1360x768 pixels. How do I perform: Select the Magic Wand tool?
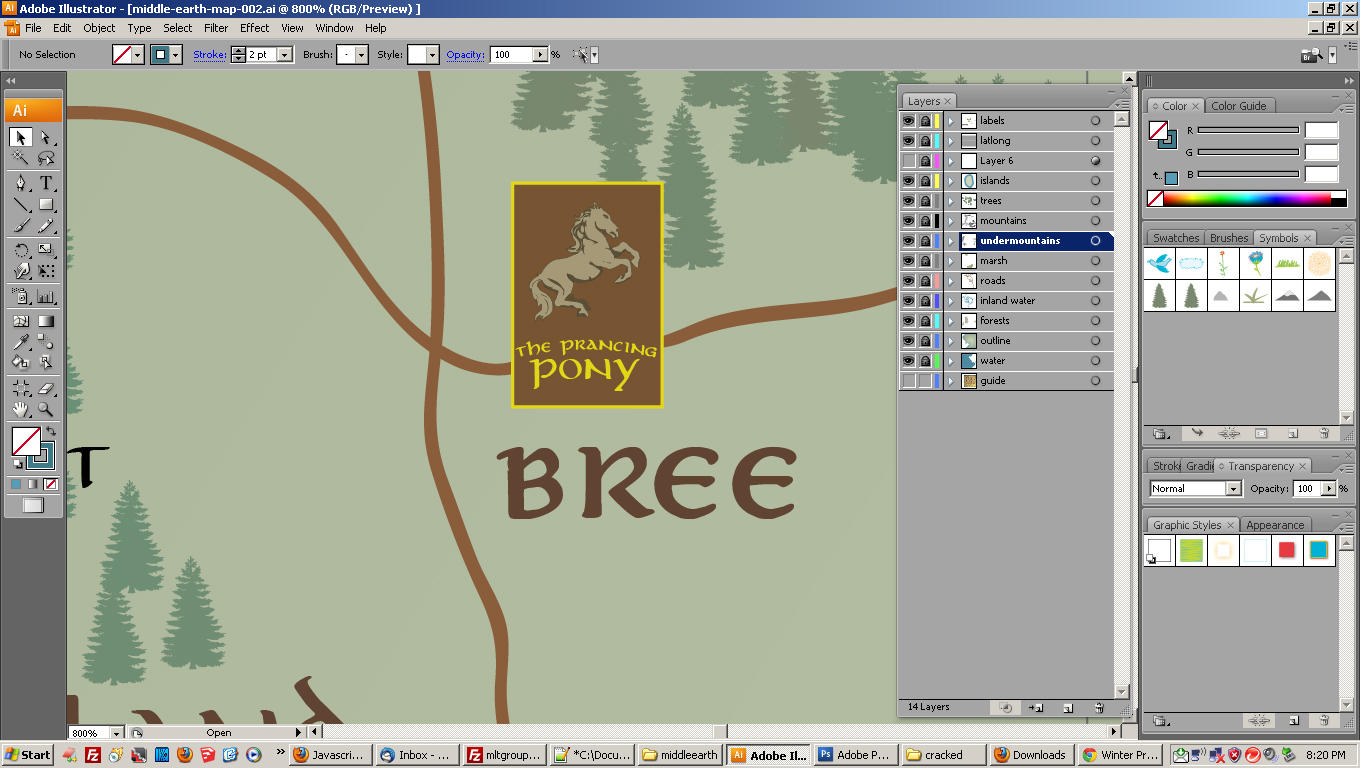pos(21,159)
